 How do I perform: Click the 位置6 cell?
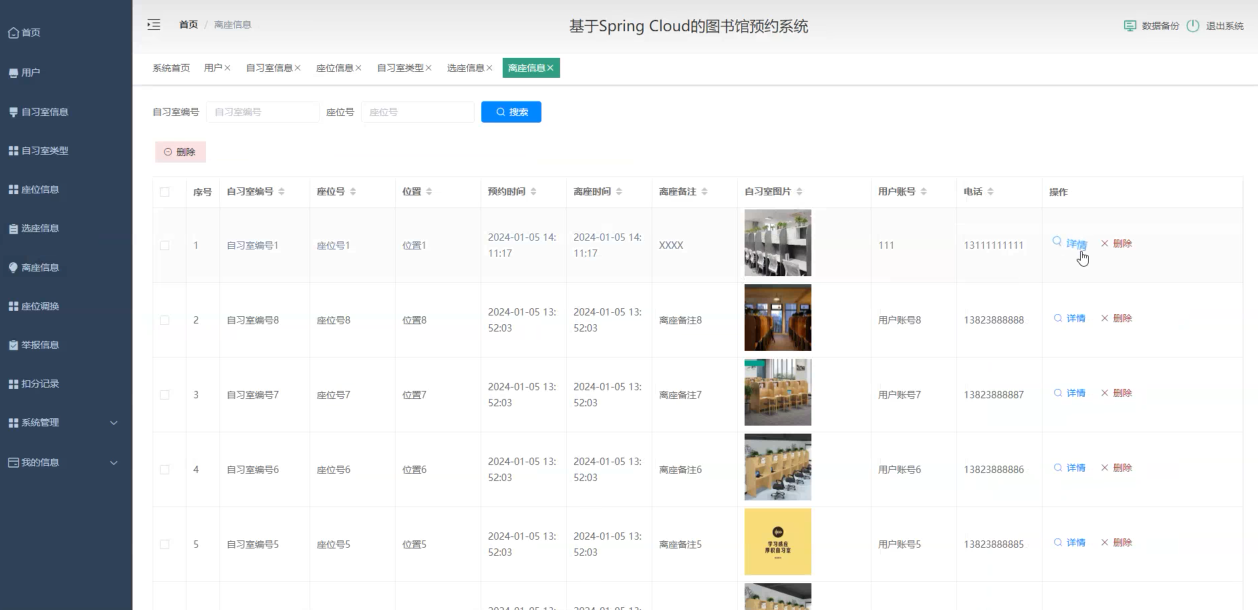[x=414, y=470]
